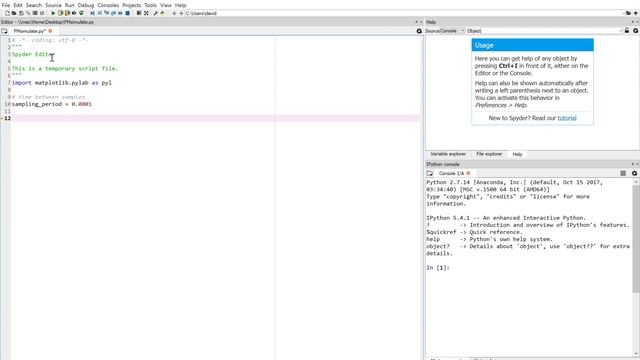This screenshot has height=360, width=640.
Task: Open the Help menu
Action: [x=180, y=5]
